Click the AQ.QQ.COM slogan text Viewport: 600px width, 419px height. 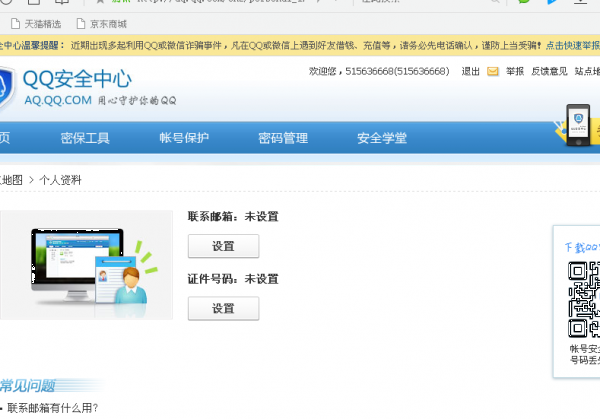[x=100, y=101]
